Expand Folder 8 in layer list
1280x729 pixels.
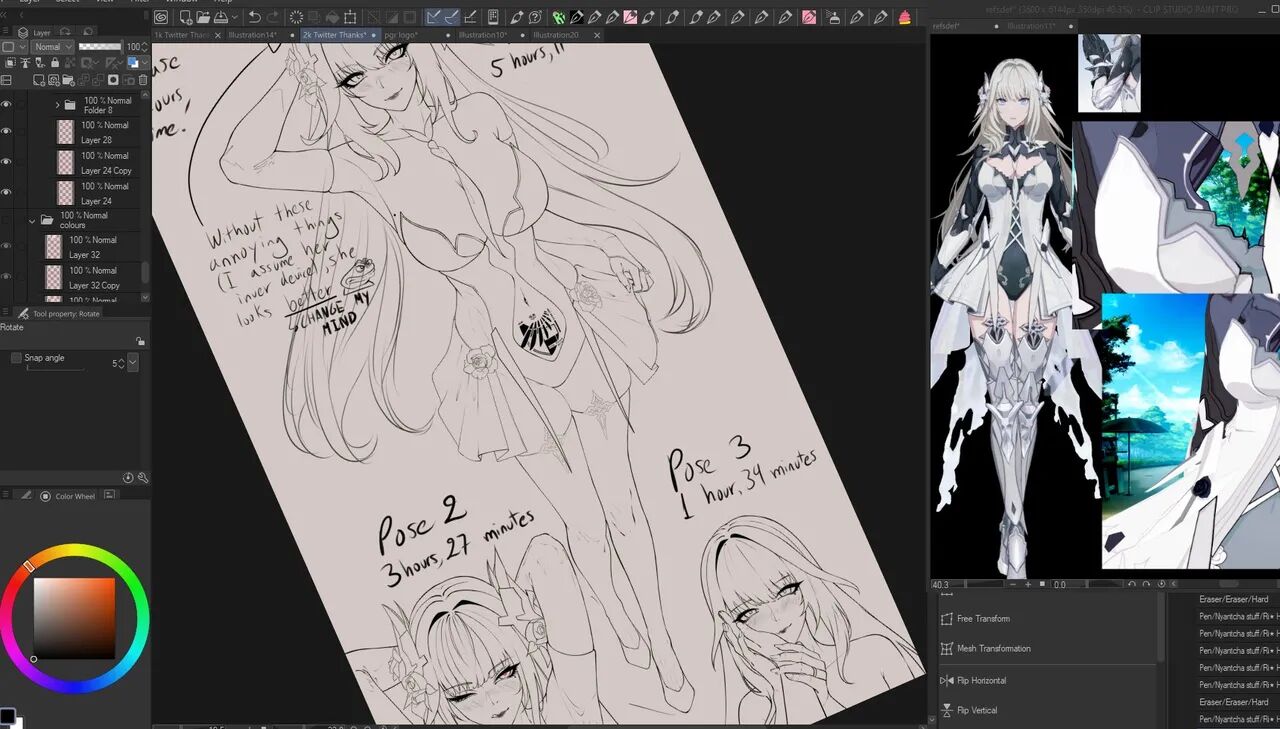point(57,104)
